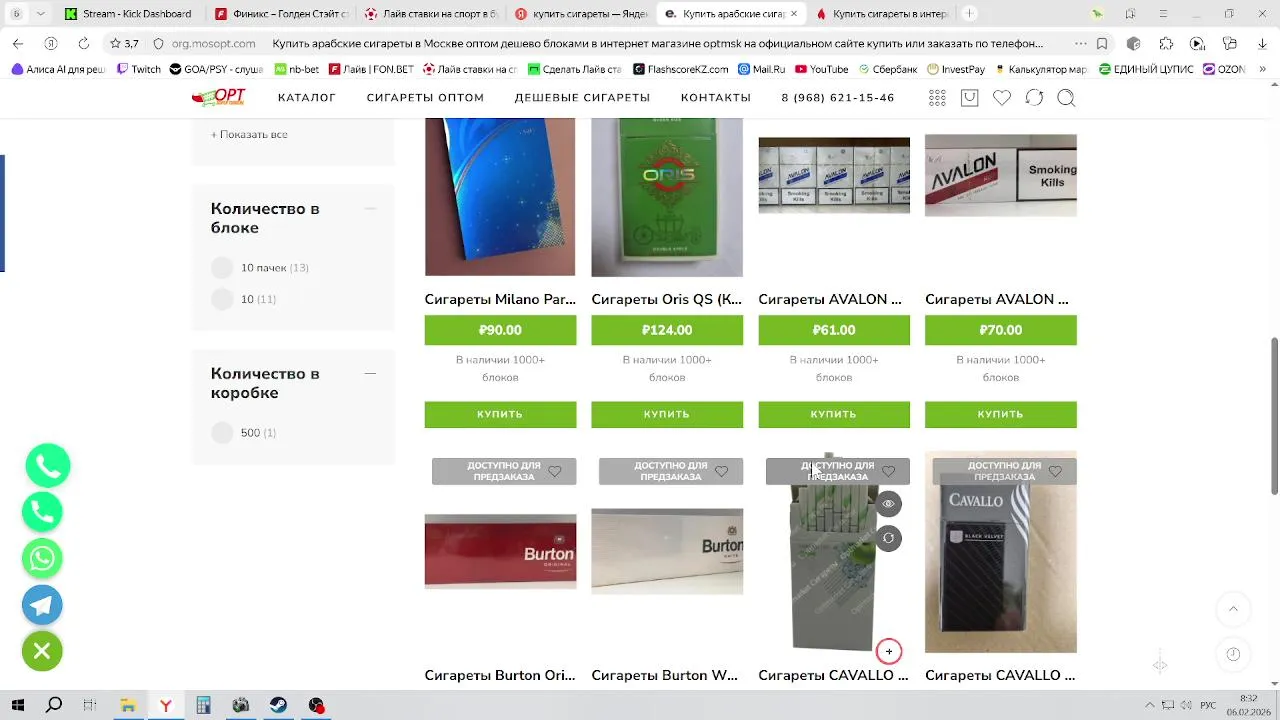The image size is (1280, 720).
Task: Collapse 'Количество в коробке' filter section
Action: (370, 374)
